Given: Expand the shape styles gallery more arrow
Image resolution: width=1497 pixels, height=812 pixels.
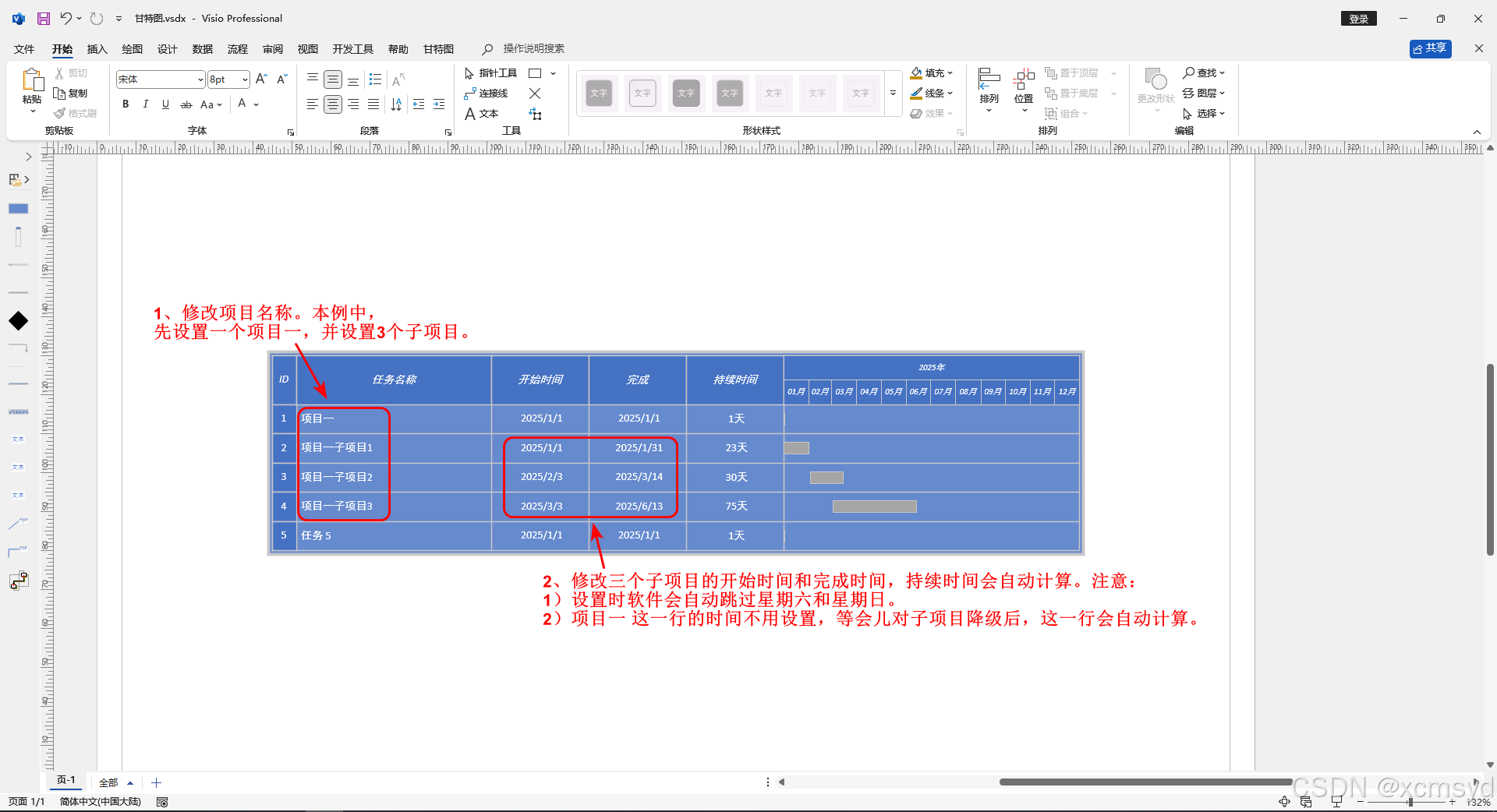Looking at the screenshot, I should pos(893,94).
